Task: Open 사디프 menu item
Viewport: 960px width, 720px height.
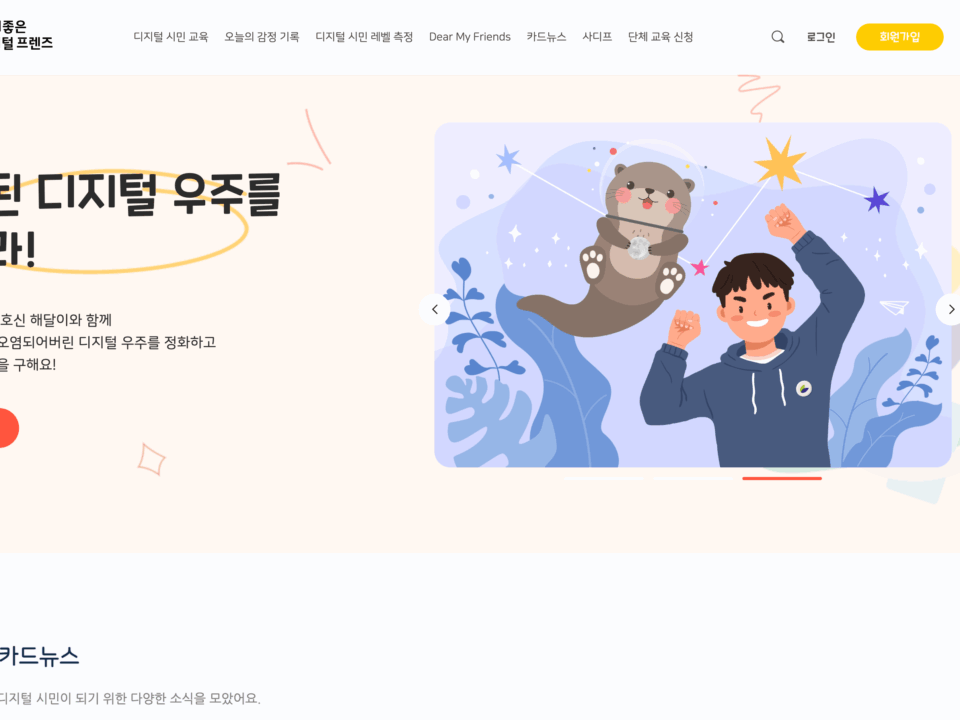Action: point(597,37)
